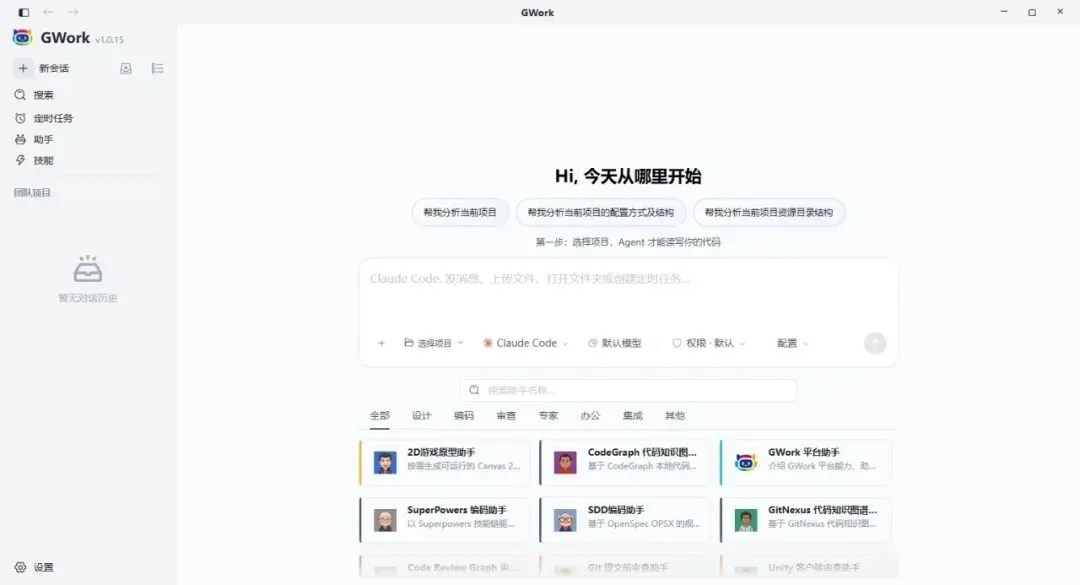Select the 办公 tab
The image size is (1080, 585).
click(x=590, y=415)
